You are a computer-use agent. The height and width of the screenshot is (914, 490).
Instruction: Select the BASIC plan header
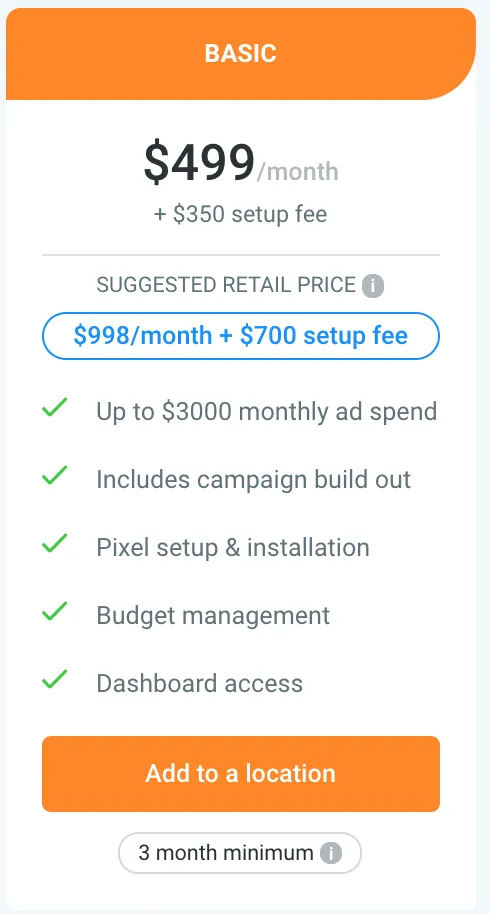(x=241, y=54)
